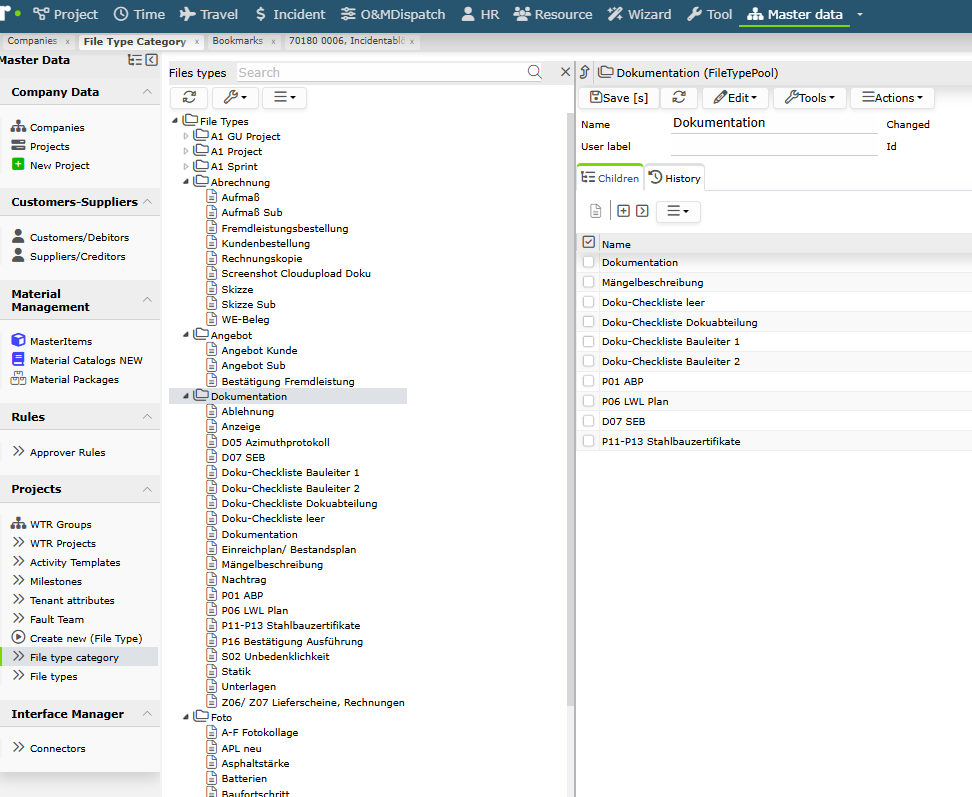Check the P11-P13 Stahlbauzertifikate checkbox
This screenshot has height=797, width=972.
588,441
